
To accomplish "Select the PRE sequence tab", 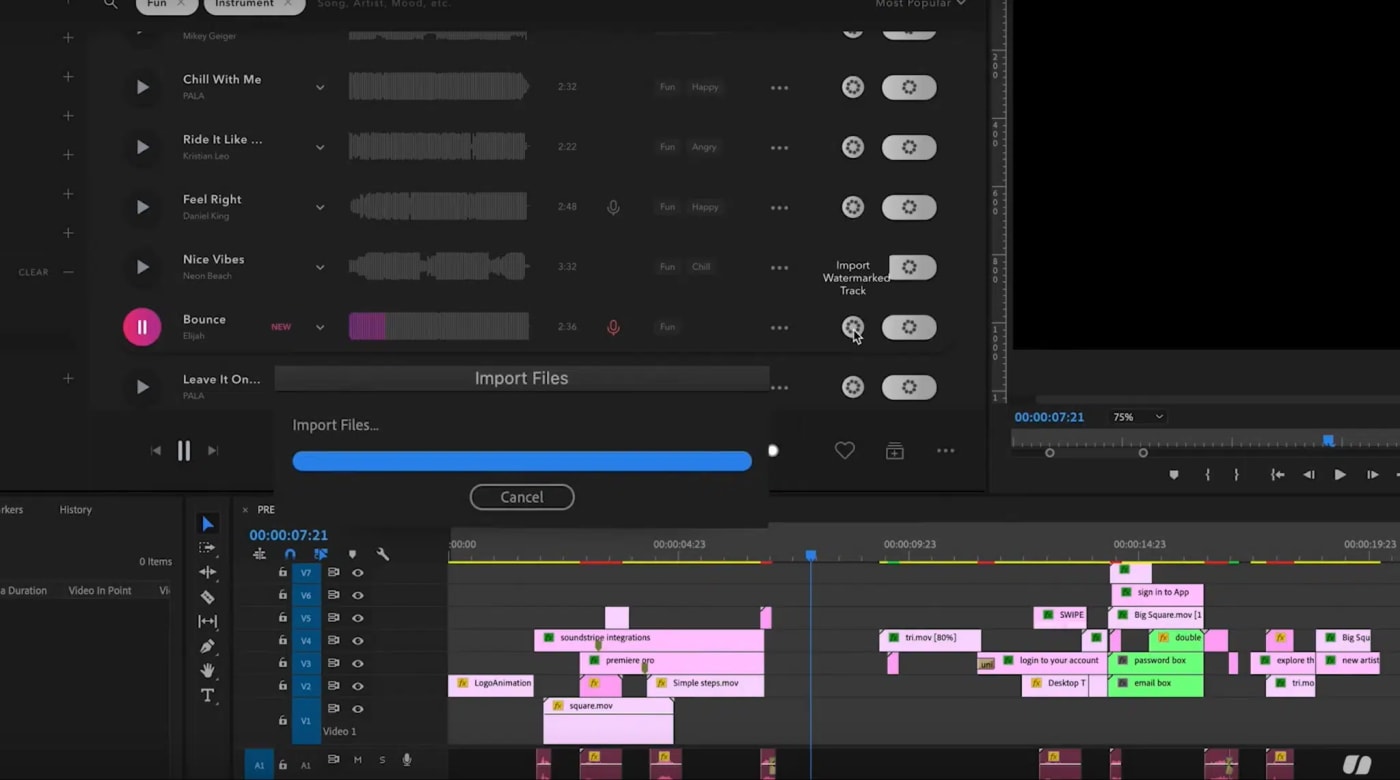I will [x=265, y=509].
